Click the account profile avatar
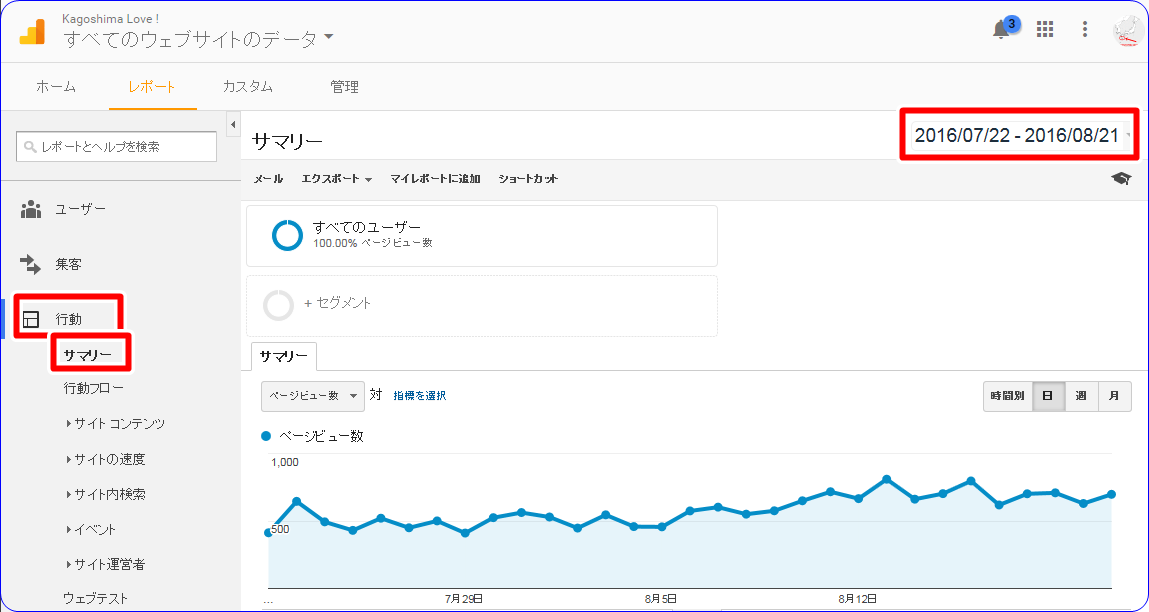1149x612 pixels. click(x=1127, y=30)
